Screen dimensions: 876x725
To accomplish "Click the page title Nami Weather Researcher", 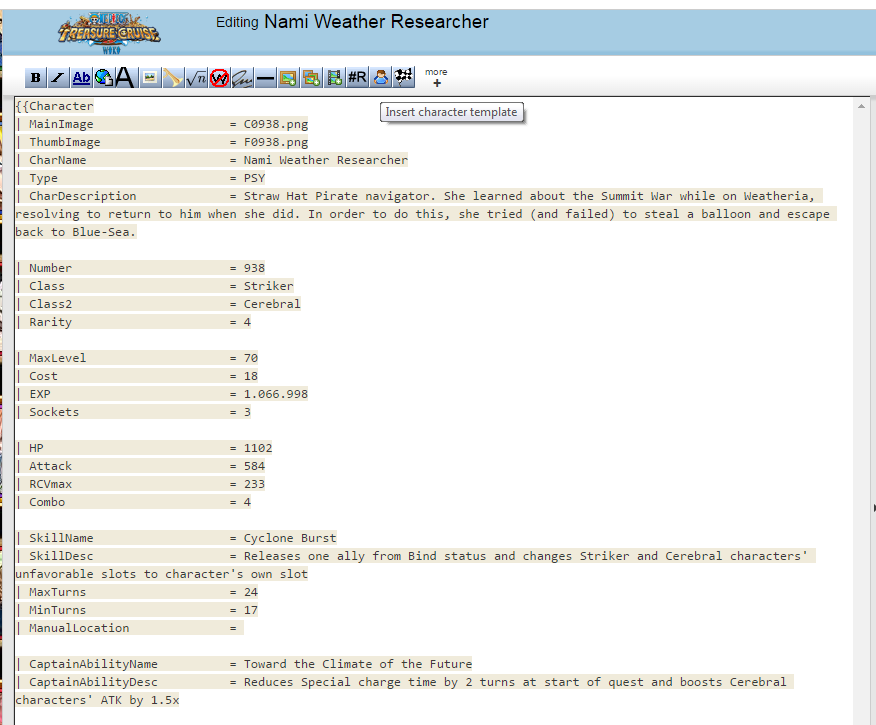I will tap(376, 22).
